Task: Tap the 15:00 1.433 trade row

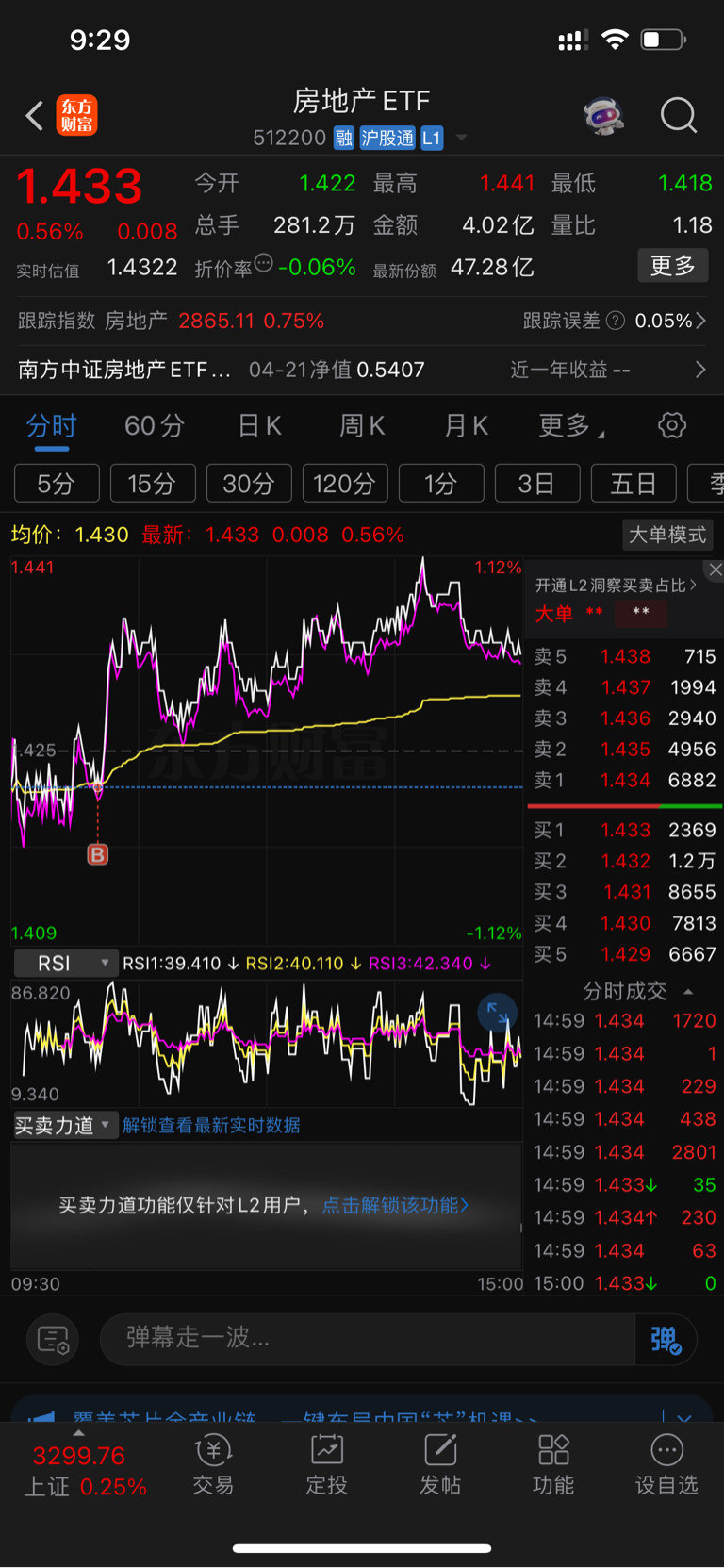Action: (x=625, y=1283)
